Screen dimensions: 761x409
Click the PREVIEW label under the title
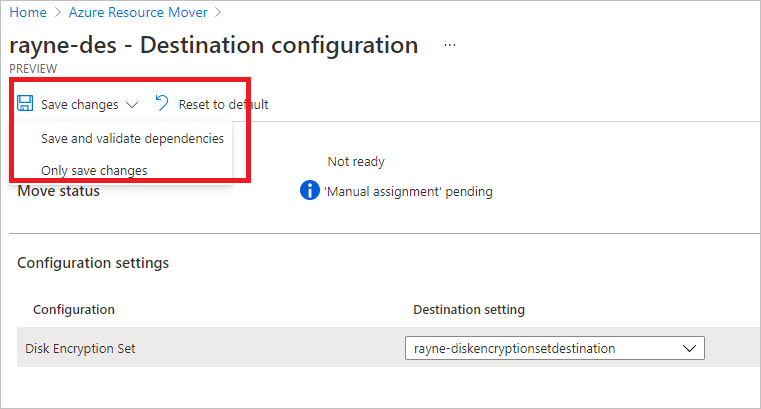click(33, 69)
